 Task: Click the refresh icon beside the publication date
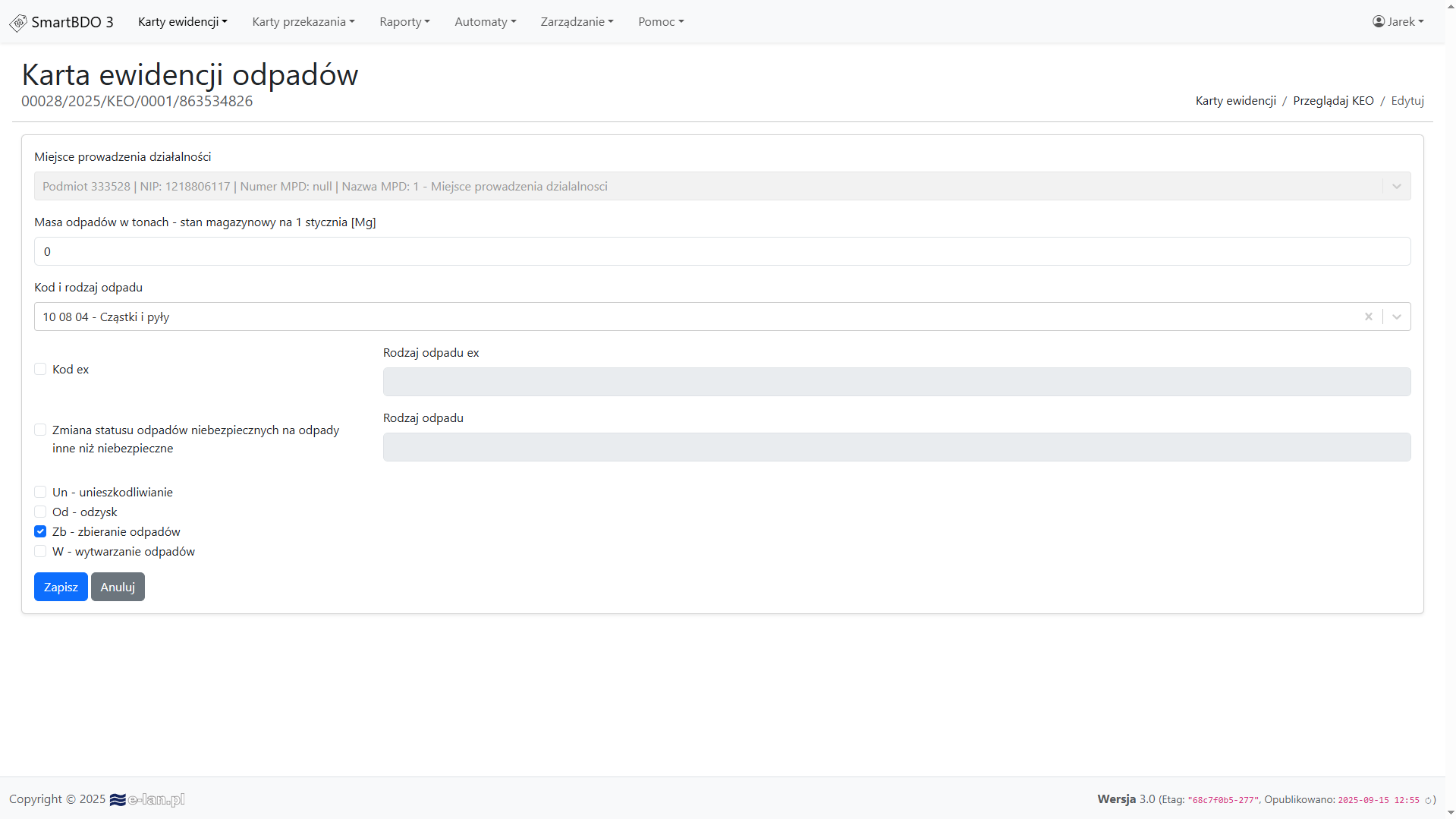coord(1428,800)
